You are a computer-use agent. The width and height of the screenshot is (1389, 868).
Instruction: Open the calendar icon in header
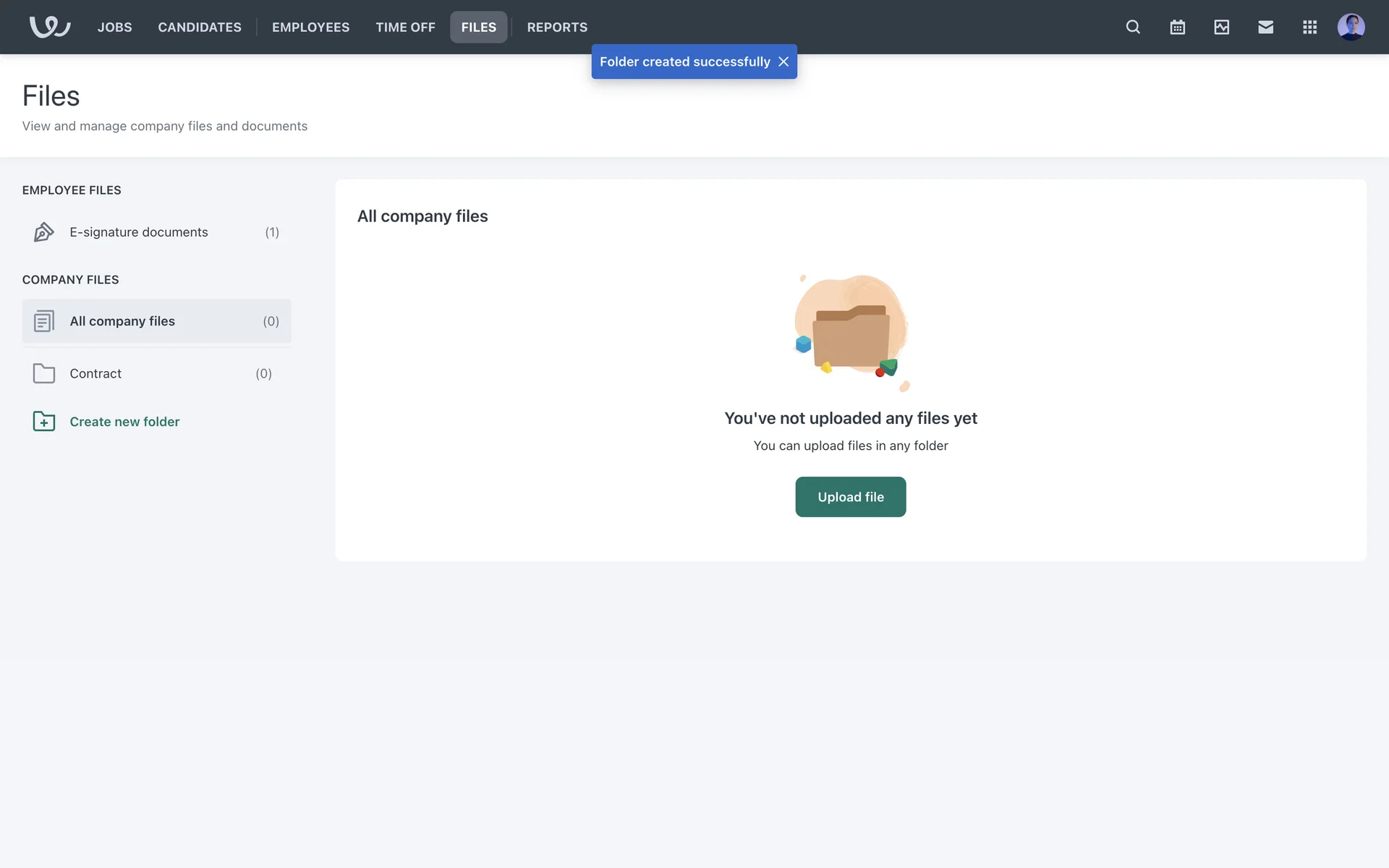(x=1177, y=27)
